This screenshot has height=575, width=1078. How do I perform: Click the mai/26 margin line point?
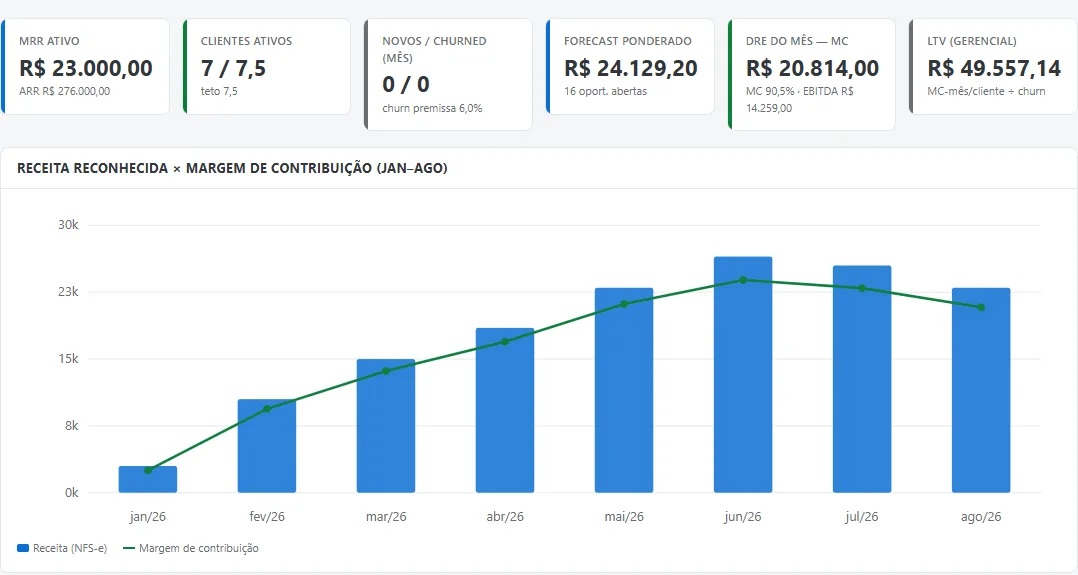624,304
